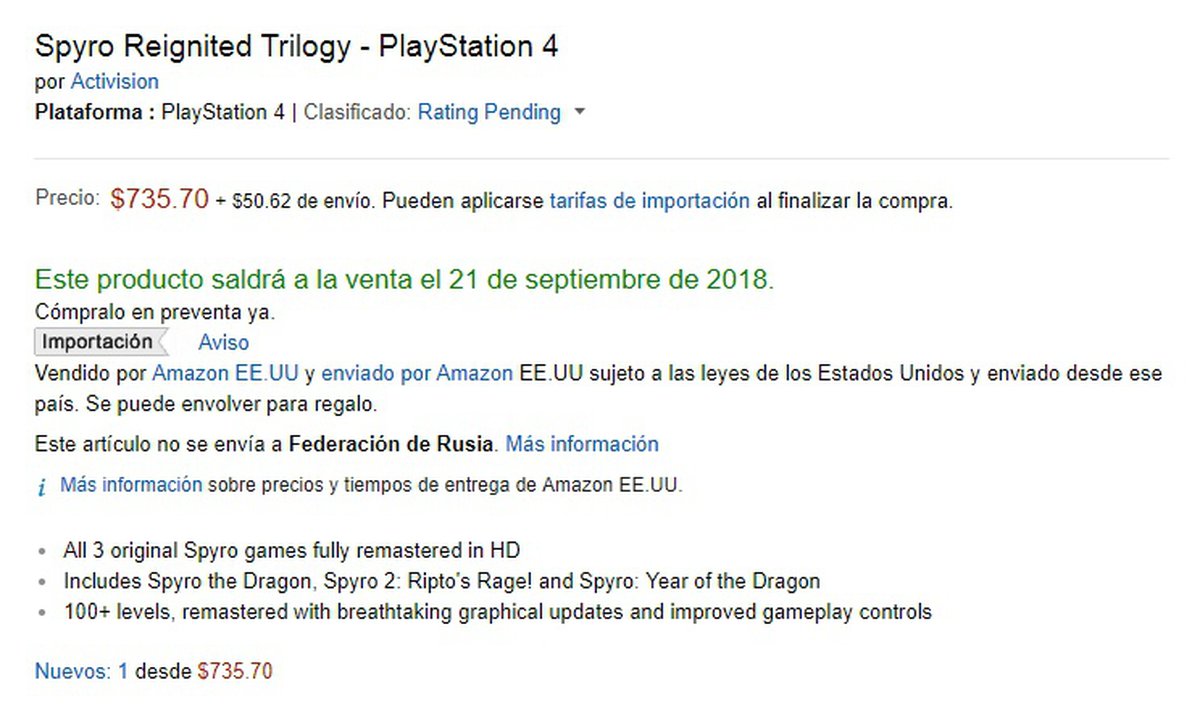The width and height of the screenshot is (1200, 714).
Task: Open the Aviso link
Action: (223, 342)
